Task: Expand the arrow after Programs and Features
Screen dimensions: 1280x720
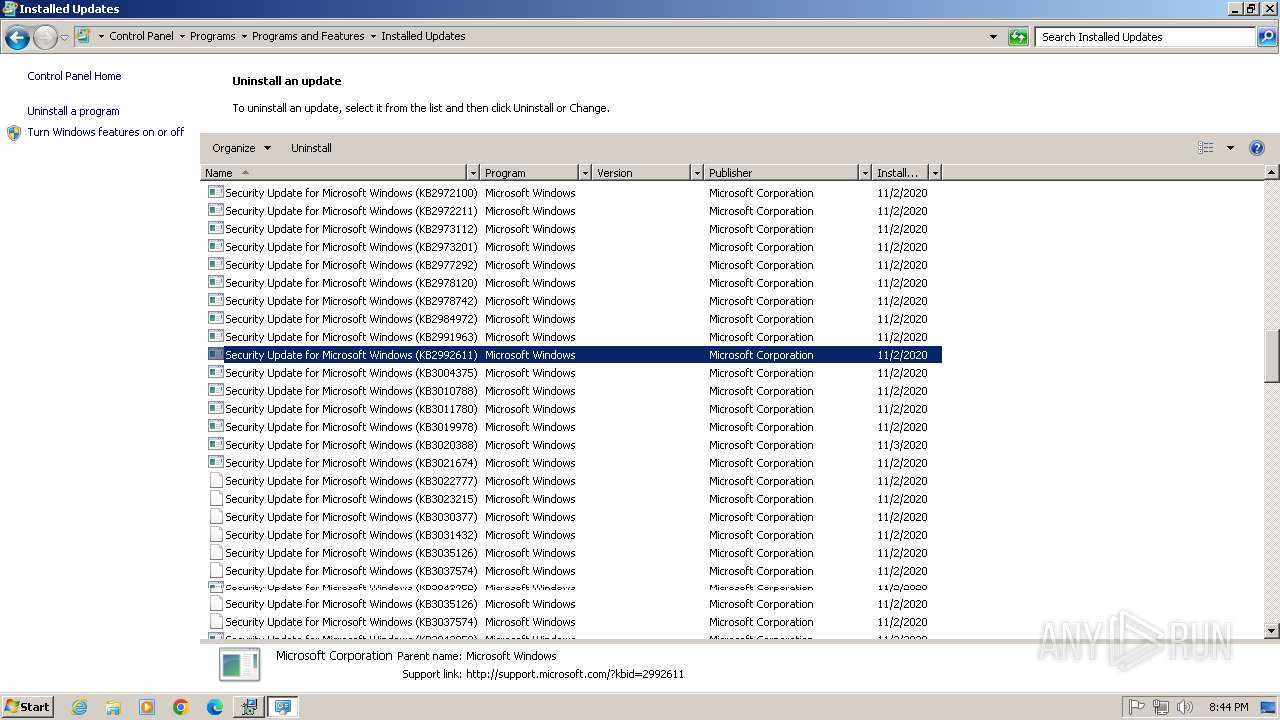Action: point(373,36)
